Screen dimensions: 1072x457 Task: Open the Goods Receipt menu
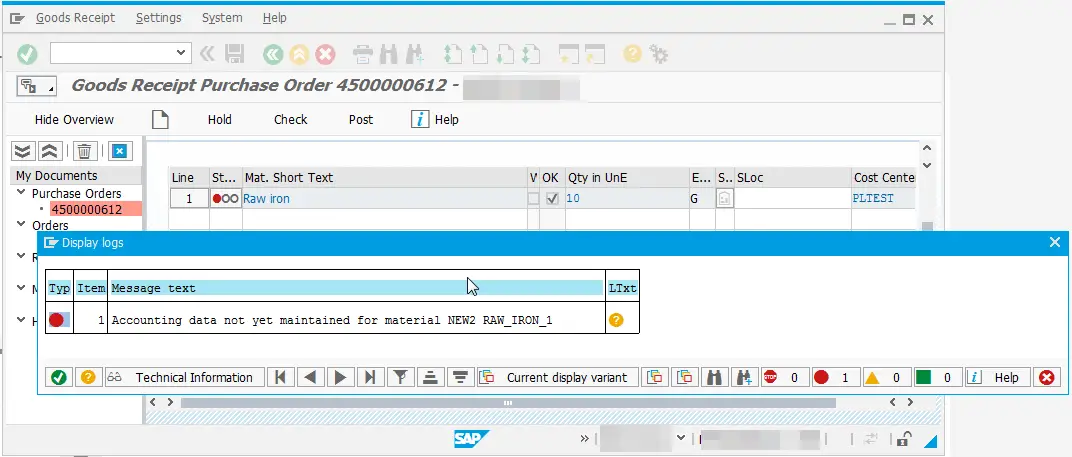[75, 18]
